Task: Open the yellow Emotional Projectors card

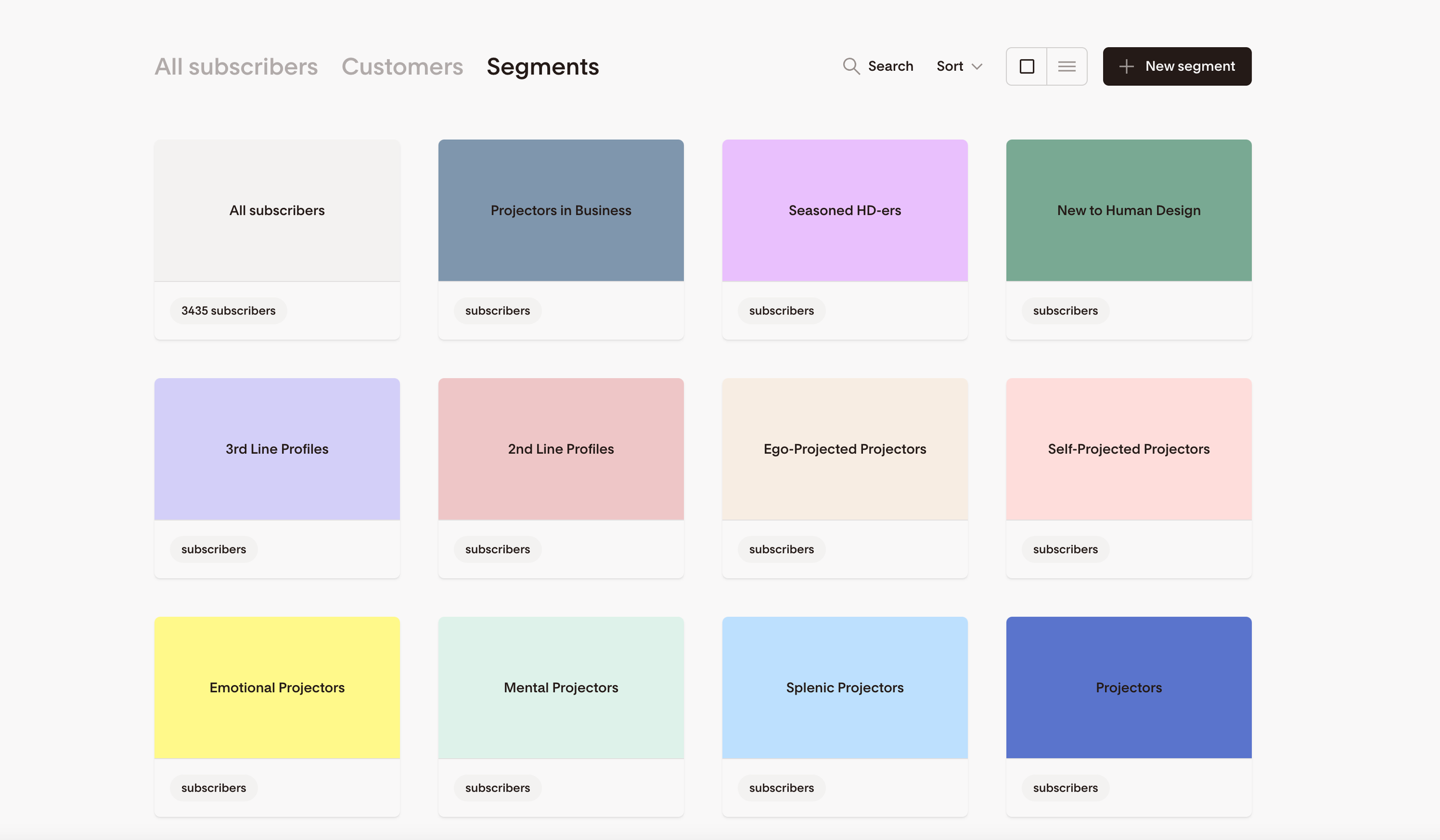Action: [x=276, y=687]
